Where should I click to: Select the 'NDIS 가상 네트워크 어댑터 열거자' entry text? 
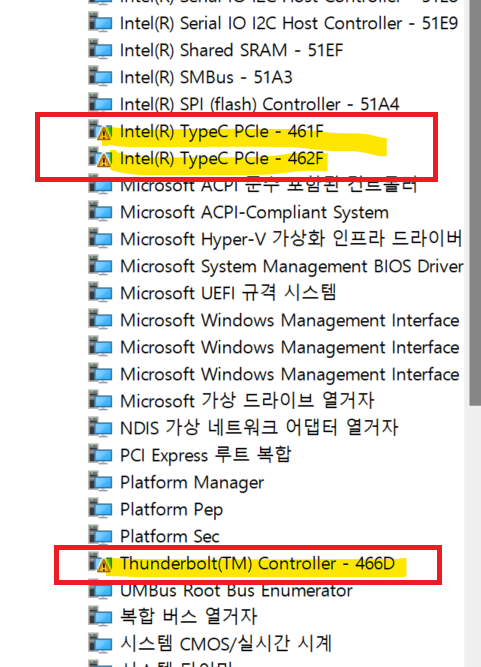pyautogui.click(x=259, y=428)
